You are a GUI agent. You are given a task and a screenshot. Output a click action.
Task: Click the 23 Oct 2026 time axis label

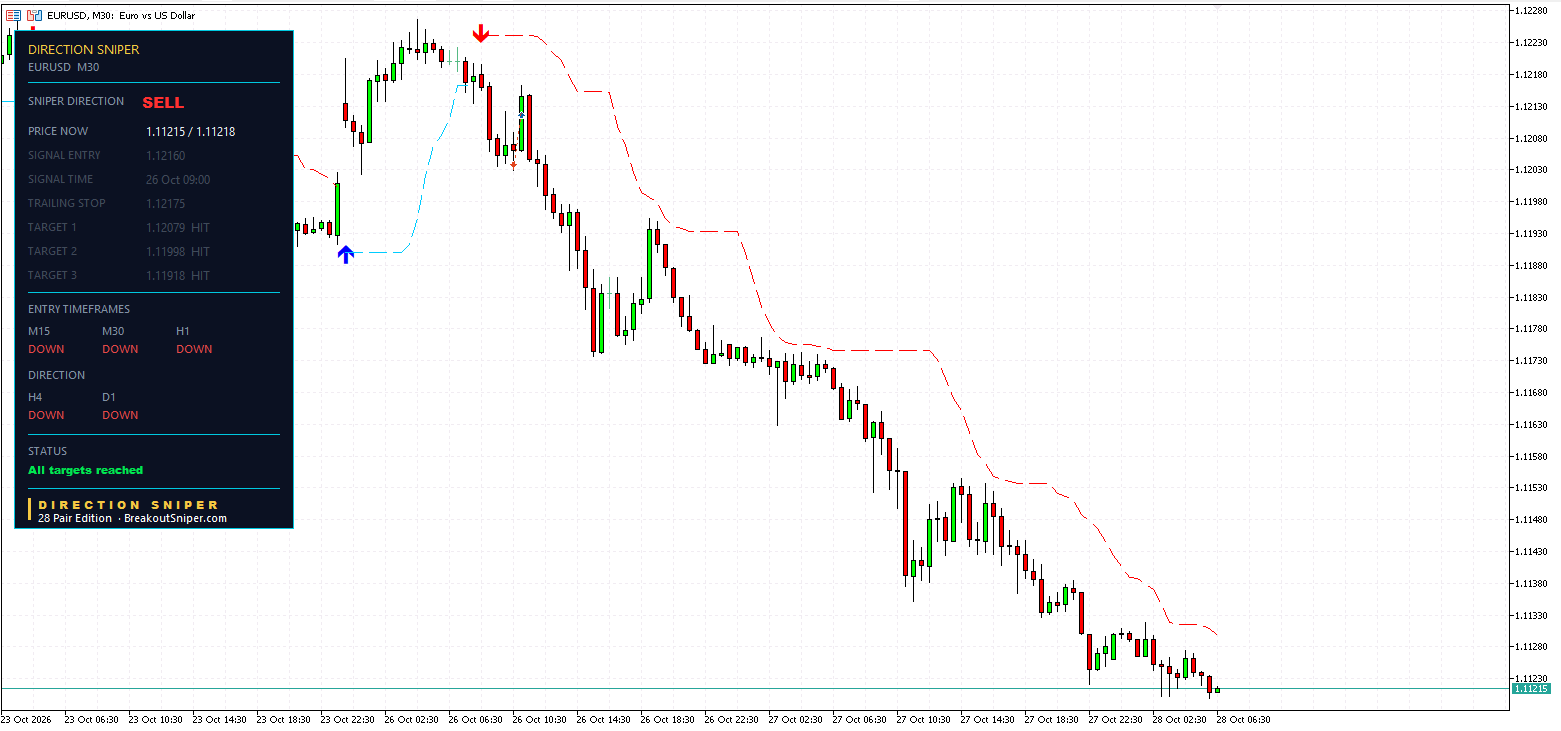coord(26,719)
